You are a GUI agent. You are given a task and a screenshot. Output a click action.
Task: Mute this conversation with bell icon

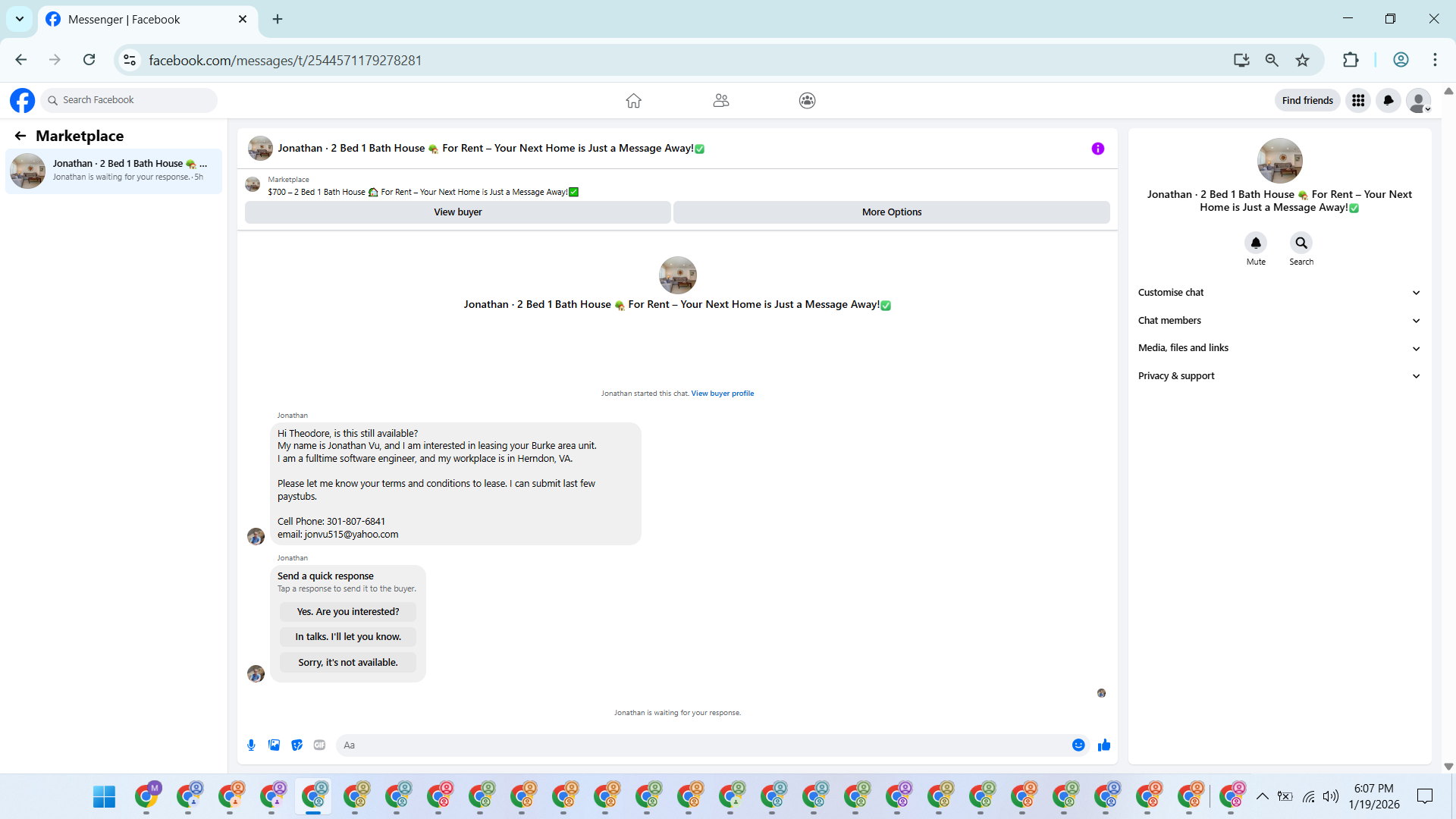pos(1256,243)
